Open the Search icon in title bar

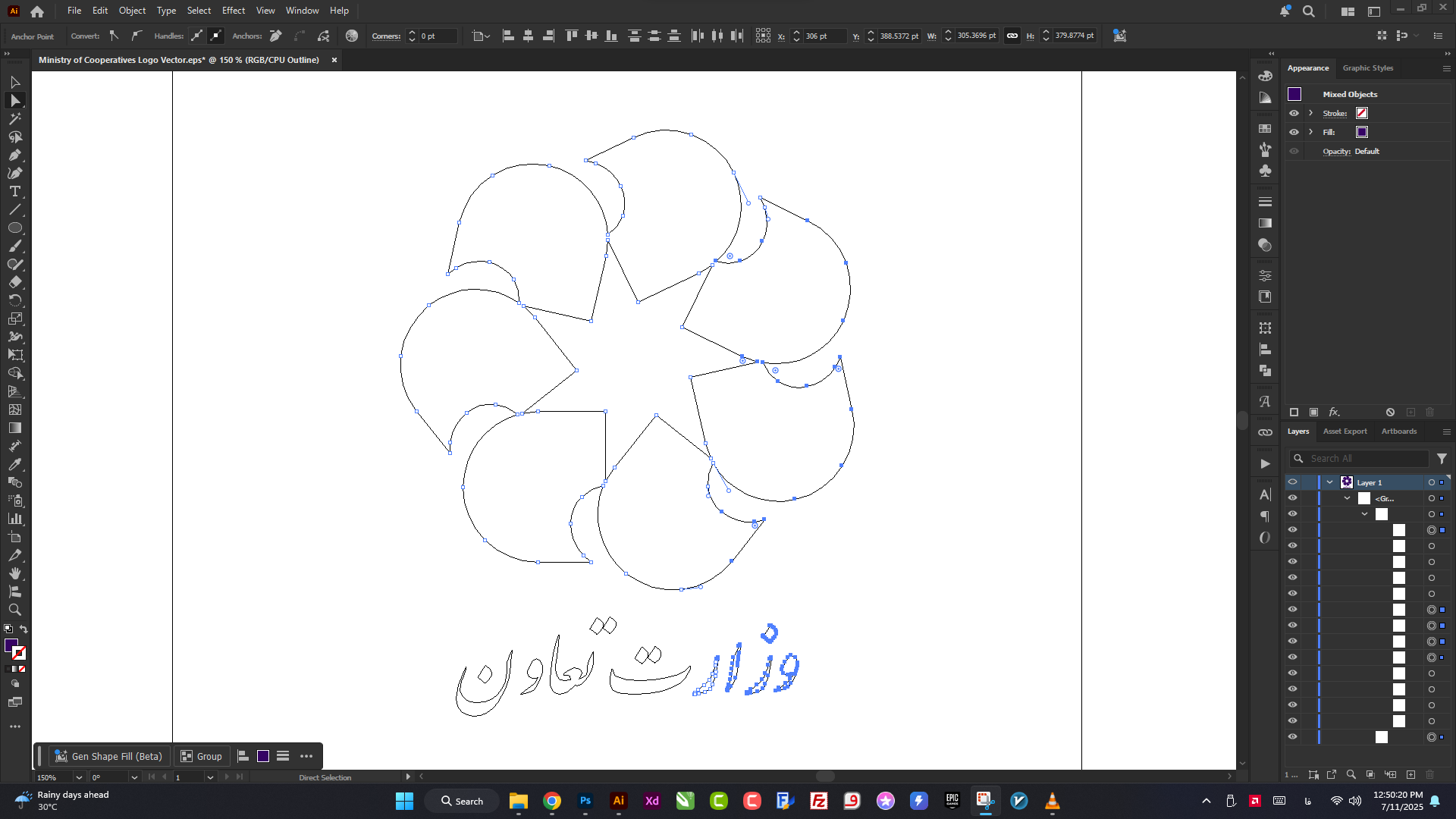(x=1309, y=11)
